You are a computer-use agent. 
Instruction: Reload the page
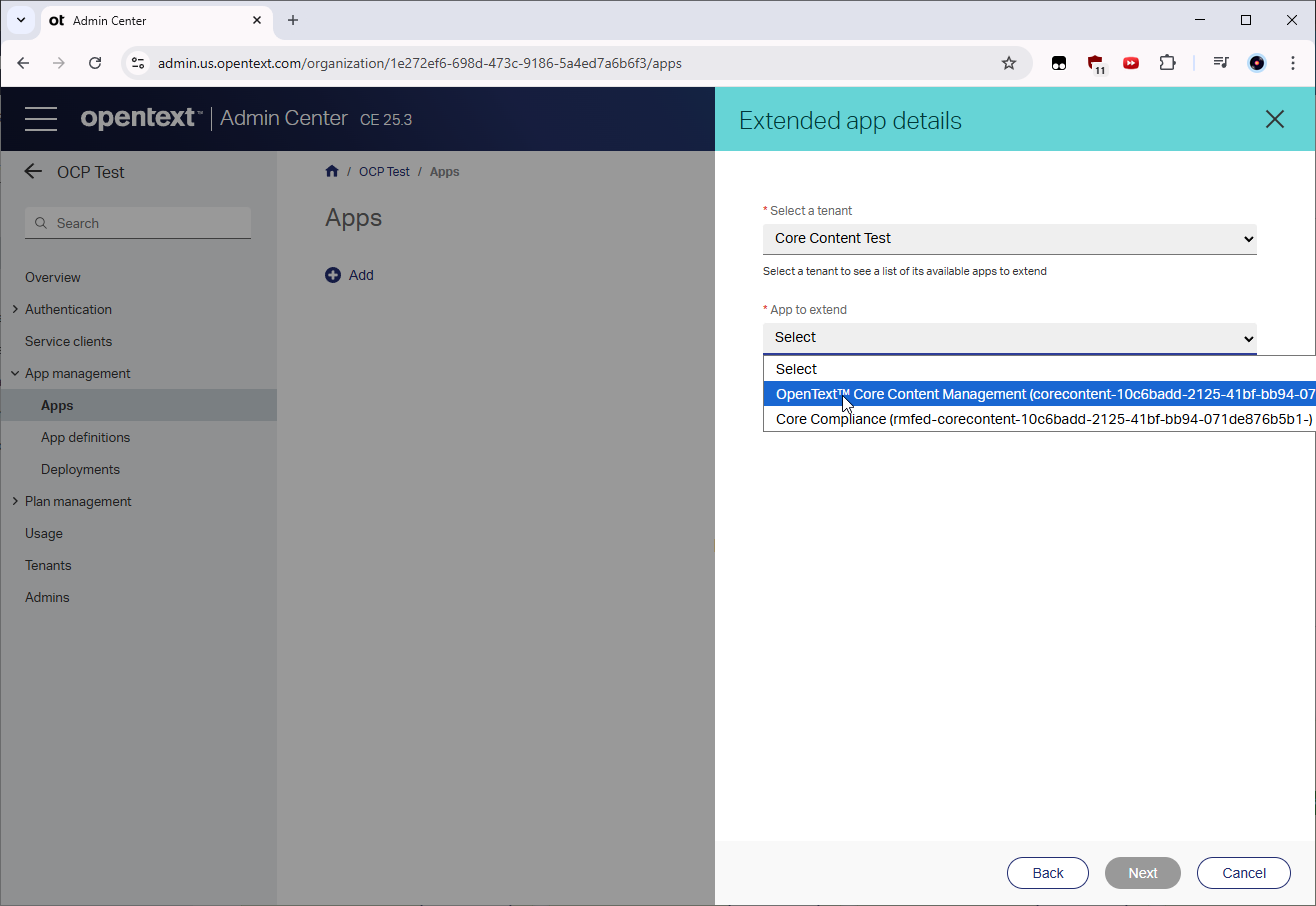pyautogui.click(x=95, y=63)
